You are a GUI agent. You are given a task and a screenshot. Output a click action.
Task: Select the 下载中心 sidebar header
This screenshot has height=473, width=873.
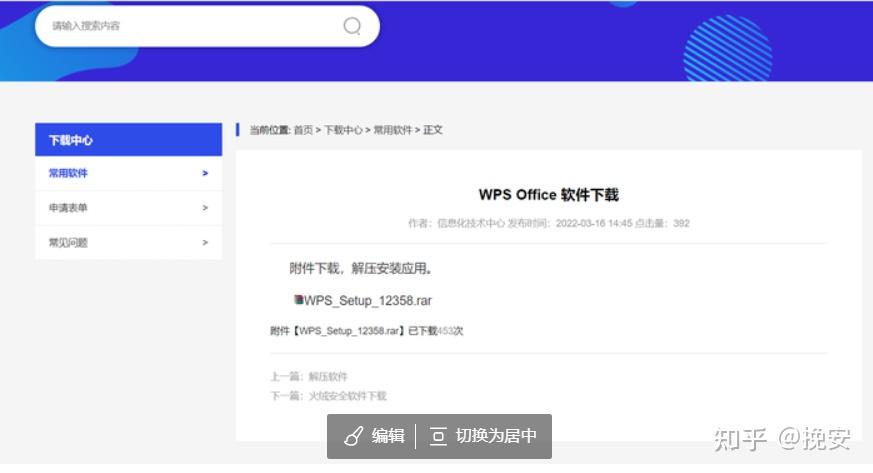click(129, 140)
